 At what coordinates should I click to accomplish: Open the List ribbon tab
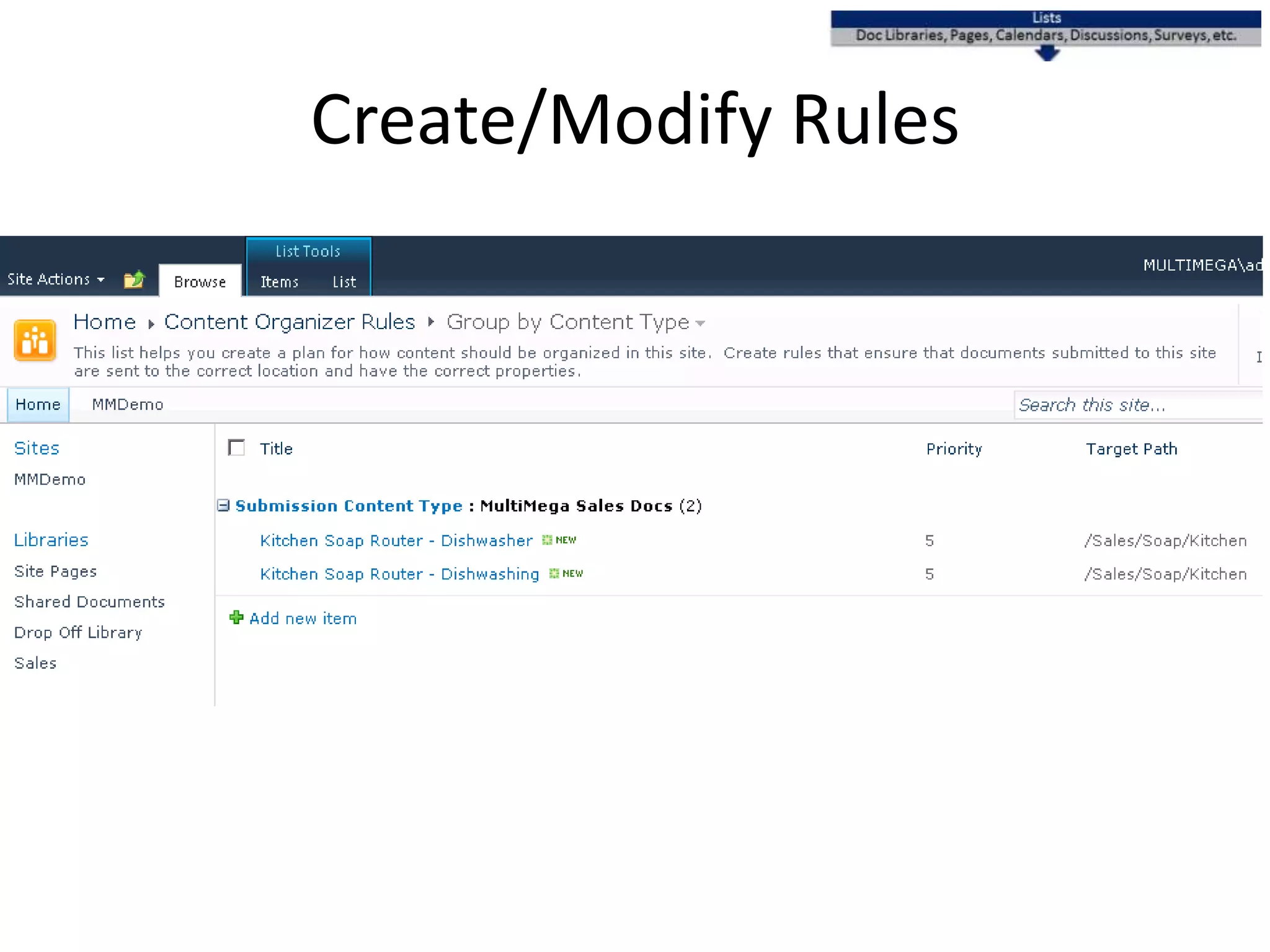click(x=344, y=282)
